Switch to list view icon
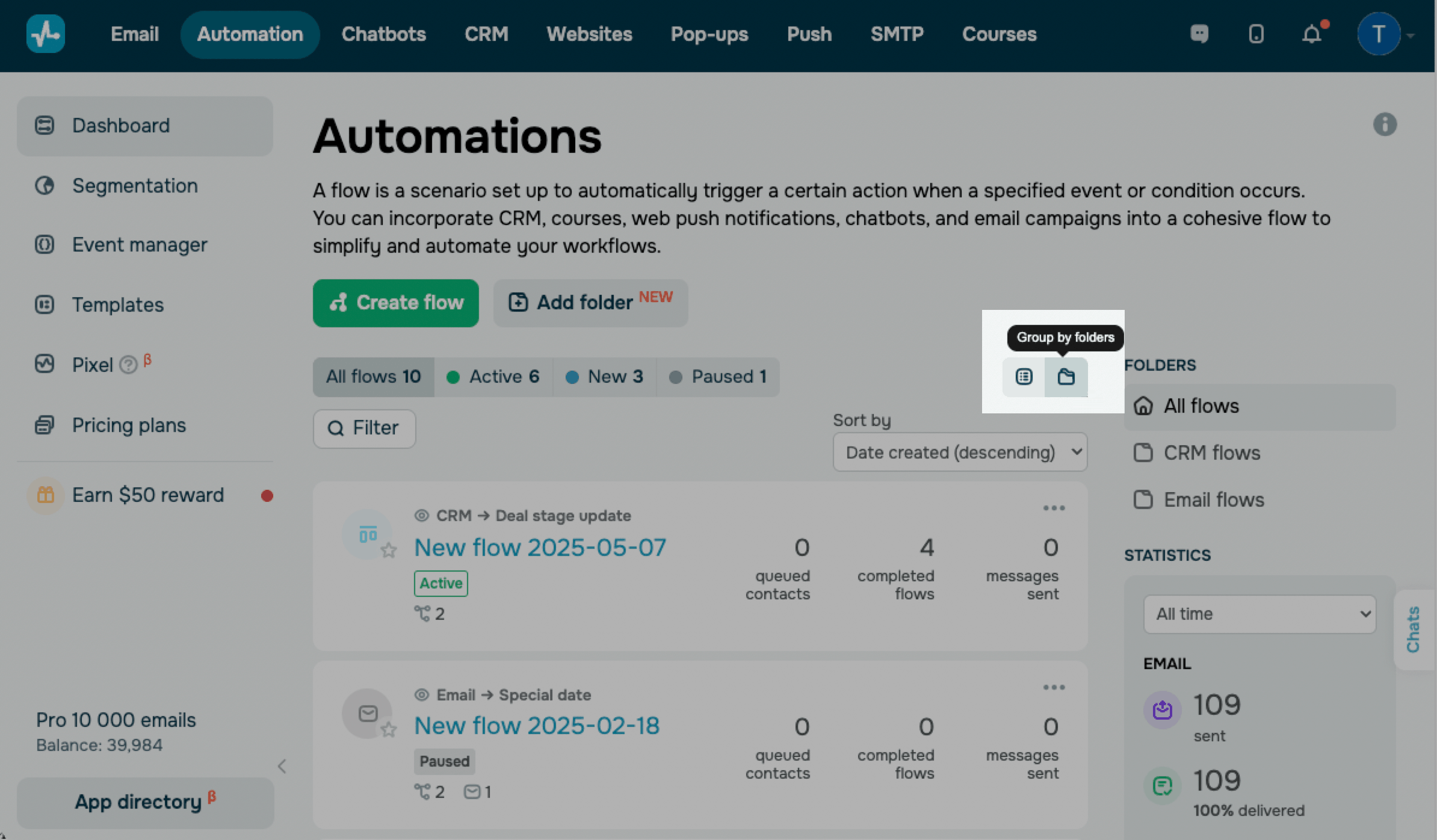The width and height of the screenshot is (1437, 840). point(1024,377)
